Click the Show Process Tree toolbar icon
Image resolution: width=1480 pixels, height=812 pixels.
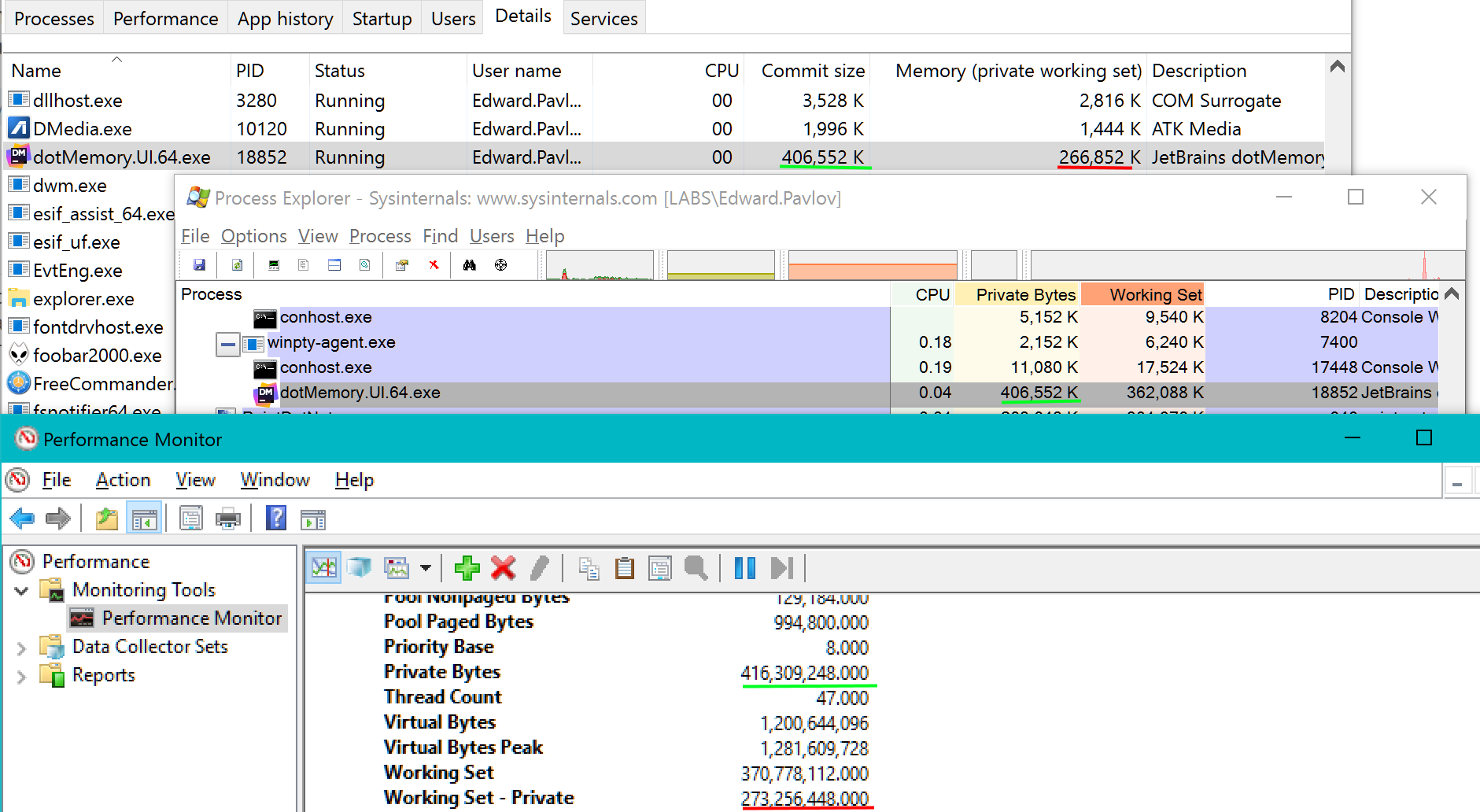[303, 265]
